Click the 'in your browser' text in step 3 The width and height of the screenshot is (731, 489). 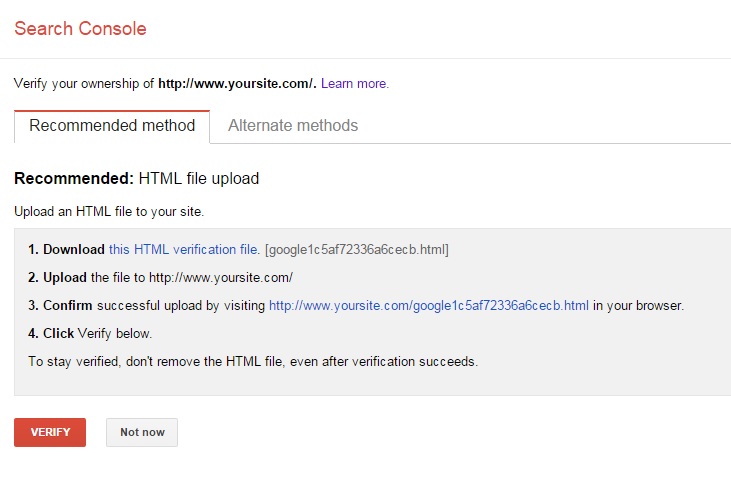coord(638,306)
